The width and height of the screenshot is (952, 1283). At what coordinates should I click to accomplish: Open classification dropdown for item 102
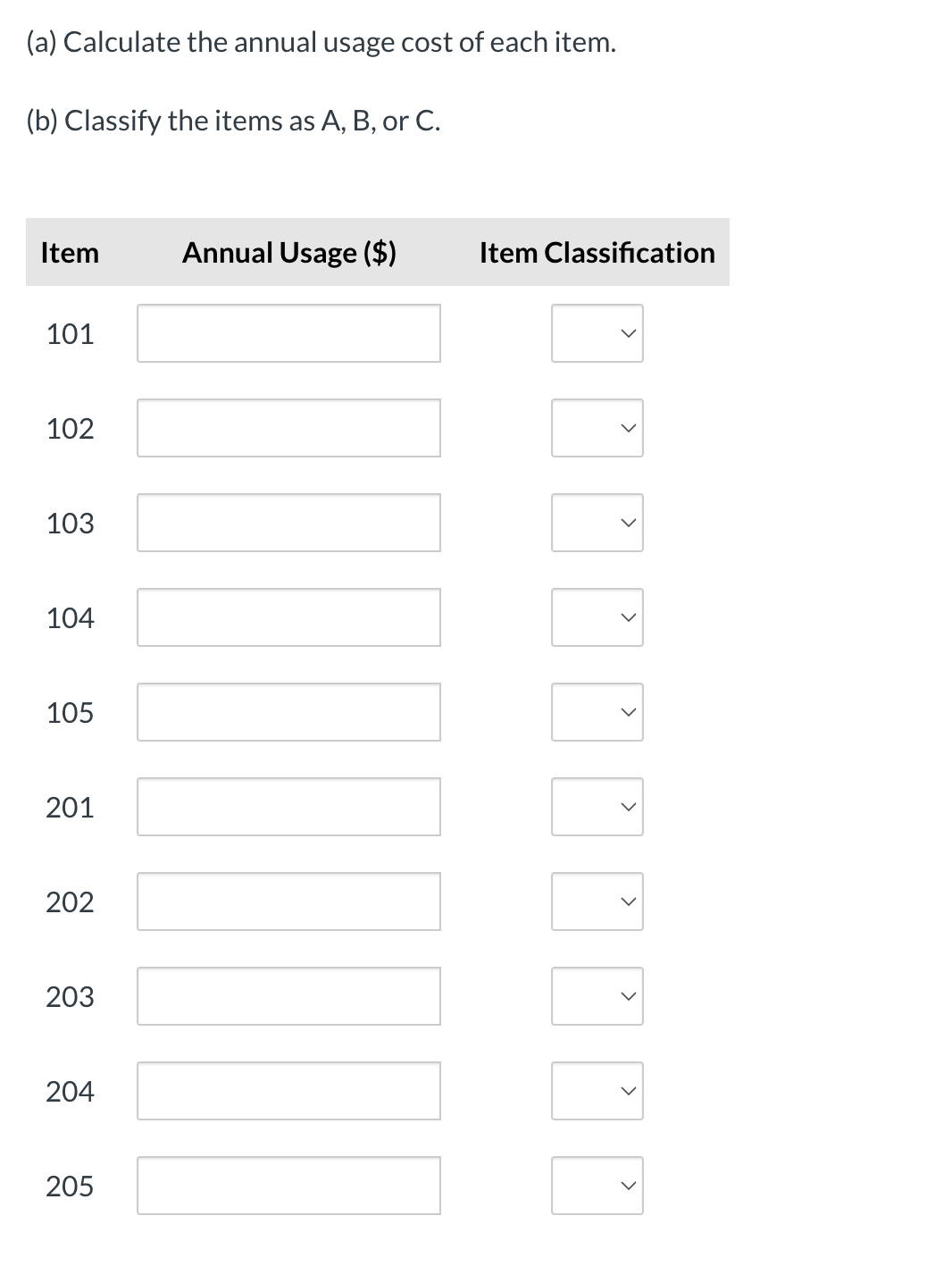[597, 428]
